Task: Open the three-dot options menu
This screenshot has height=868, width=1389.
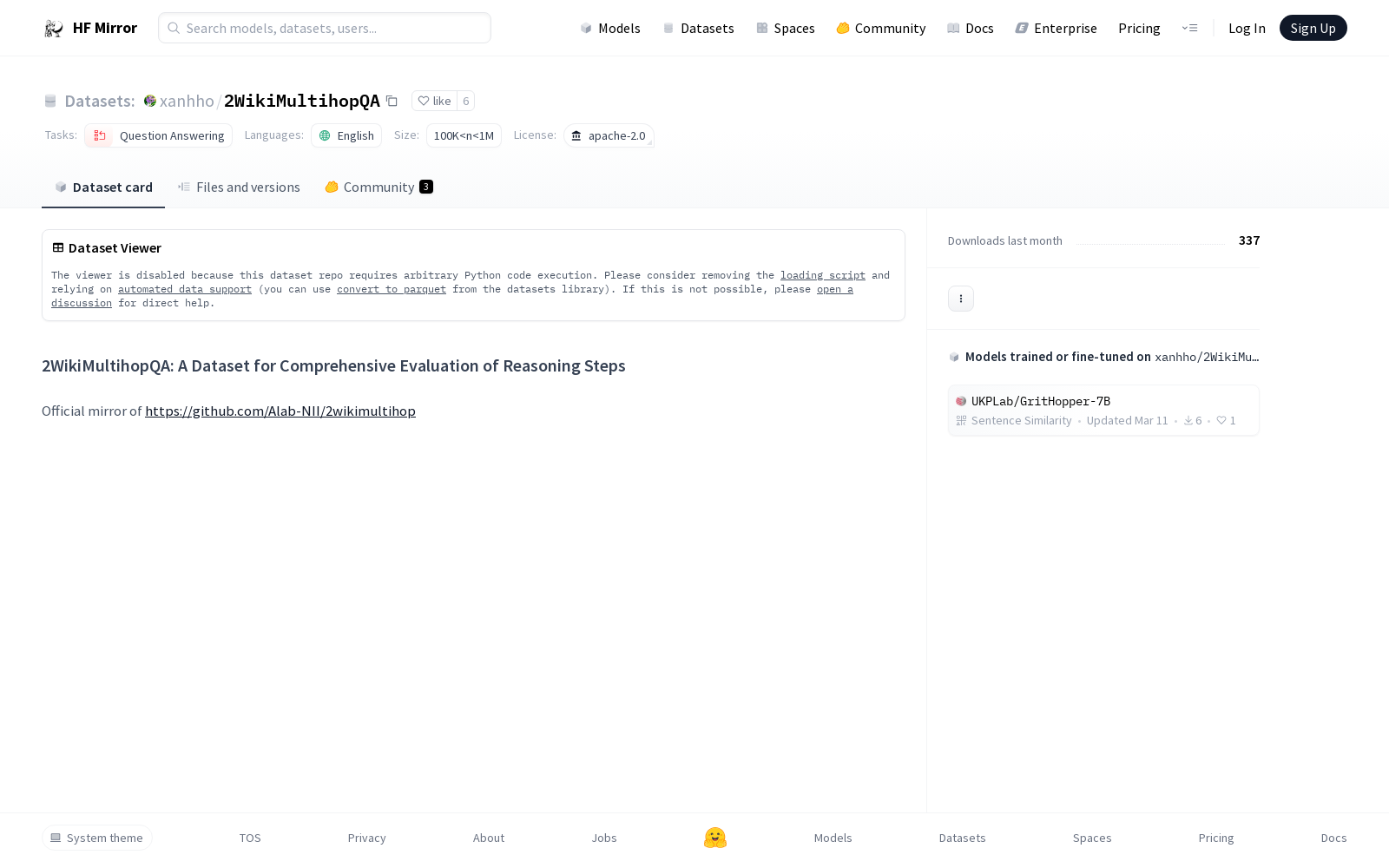Action: pyautogui.click(x=961, y=299)
